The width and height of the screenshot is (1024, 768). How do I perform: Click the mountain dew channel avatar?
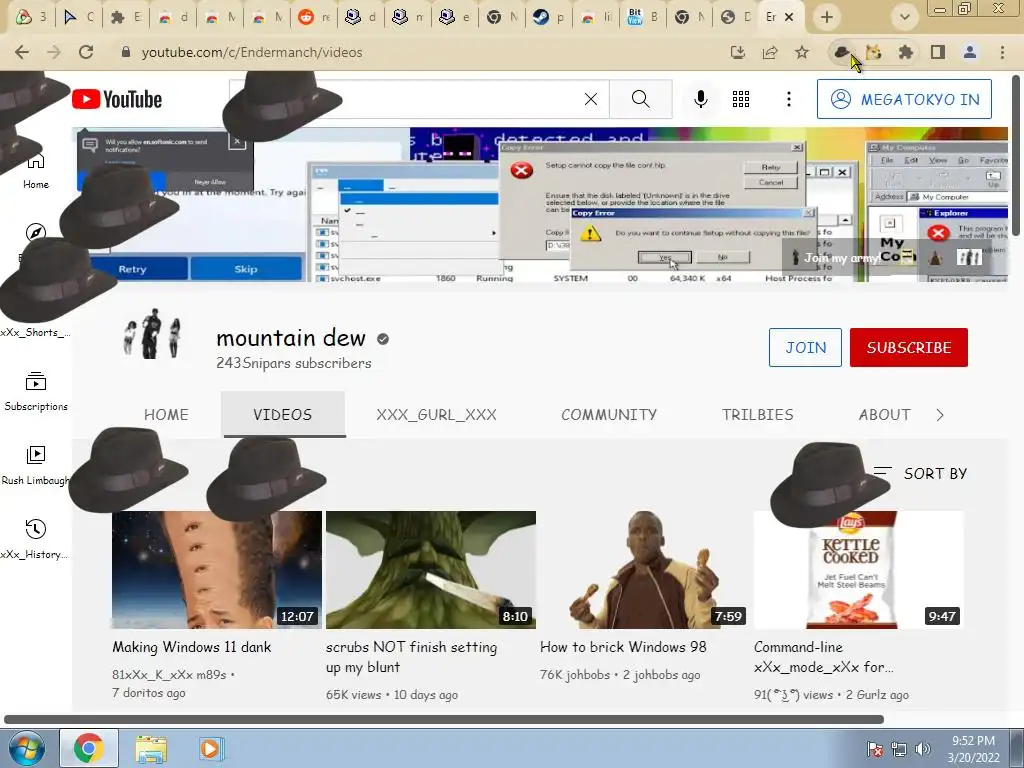coord(152,334)
